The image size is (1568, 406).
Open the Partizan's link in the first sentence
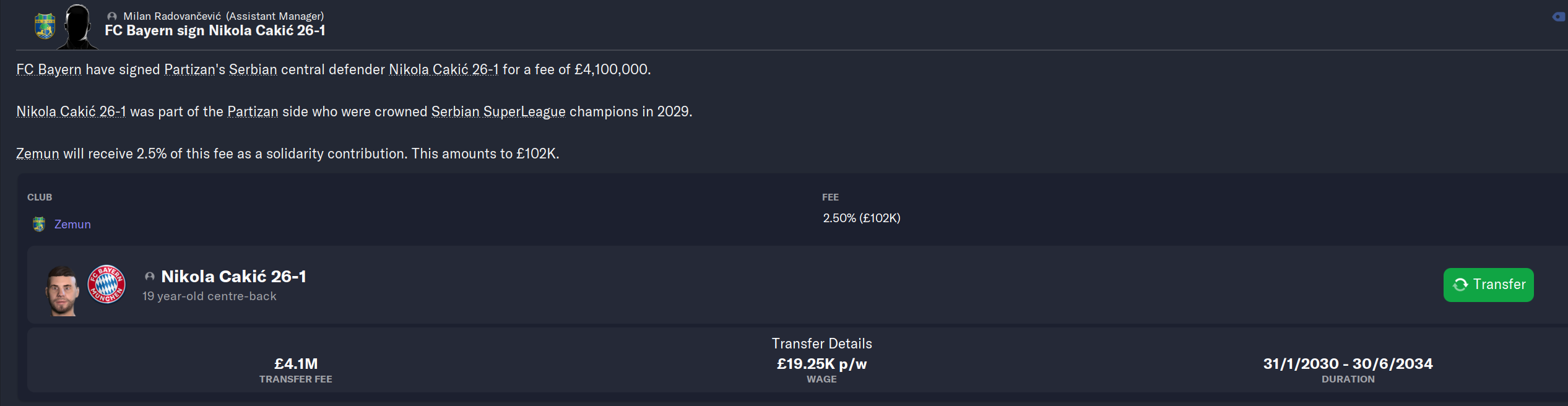click(194, 69)
